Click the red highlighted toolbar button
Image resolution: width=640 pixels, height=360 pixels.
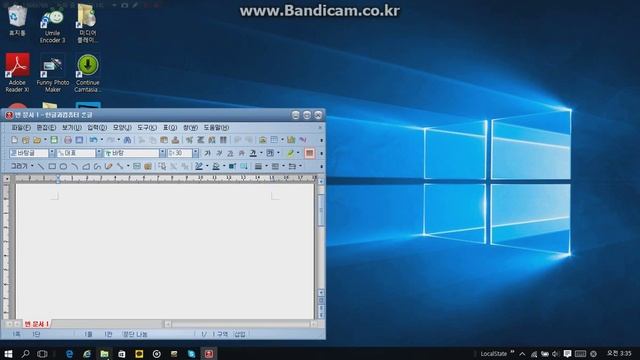pos(309,153)
